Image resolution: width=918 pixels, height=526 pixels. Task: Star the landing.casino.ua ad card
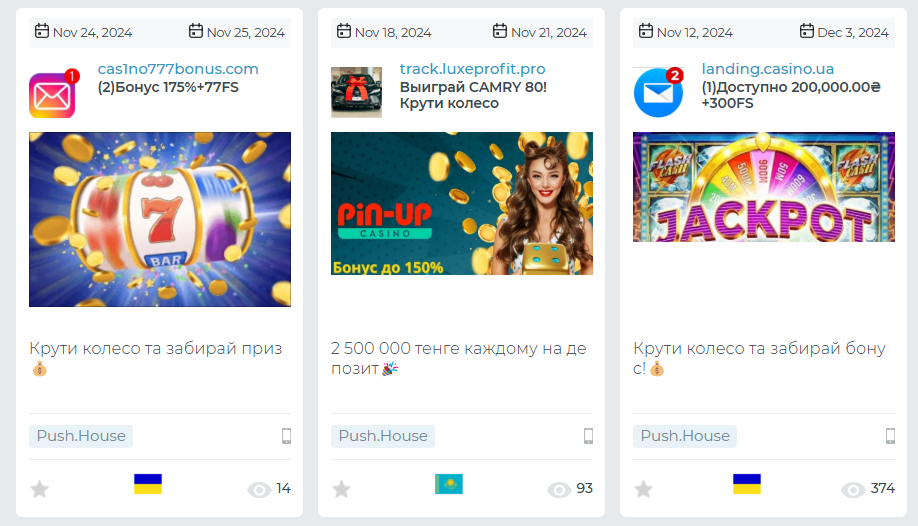pyautogui.click(x=643, y=489)
